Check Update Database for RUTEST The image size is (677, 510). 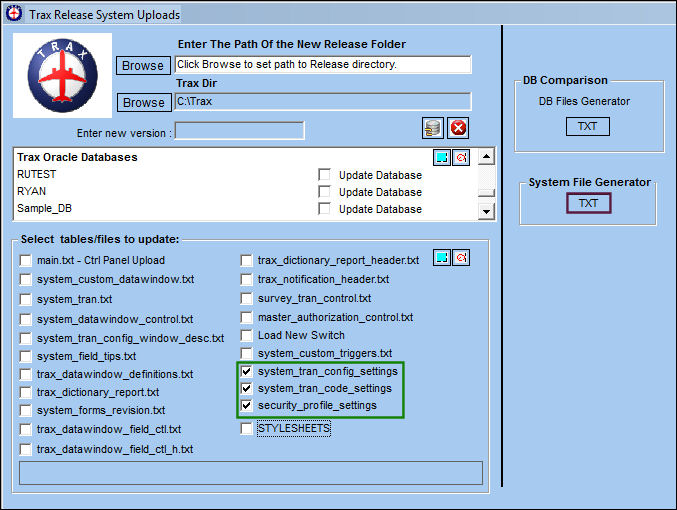click(x=324, y=175)
